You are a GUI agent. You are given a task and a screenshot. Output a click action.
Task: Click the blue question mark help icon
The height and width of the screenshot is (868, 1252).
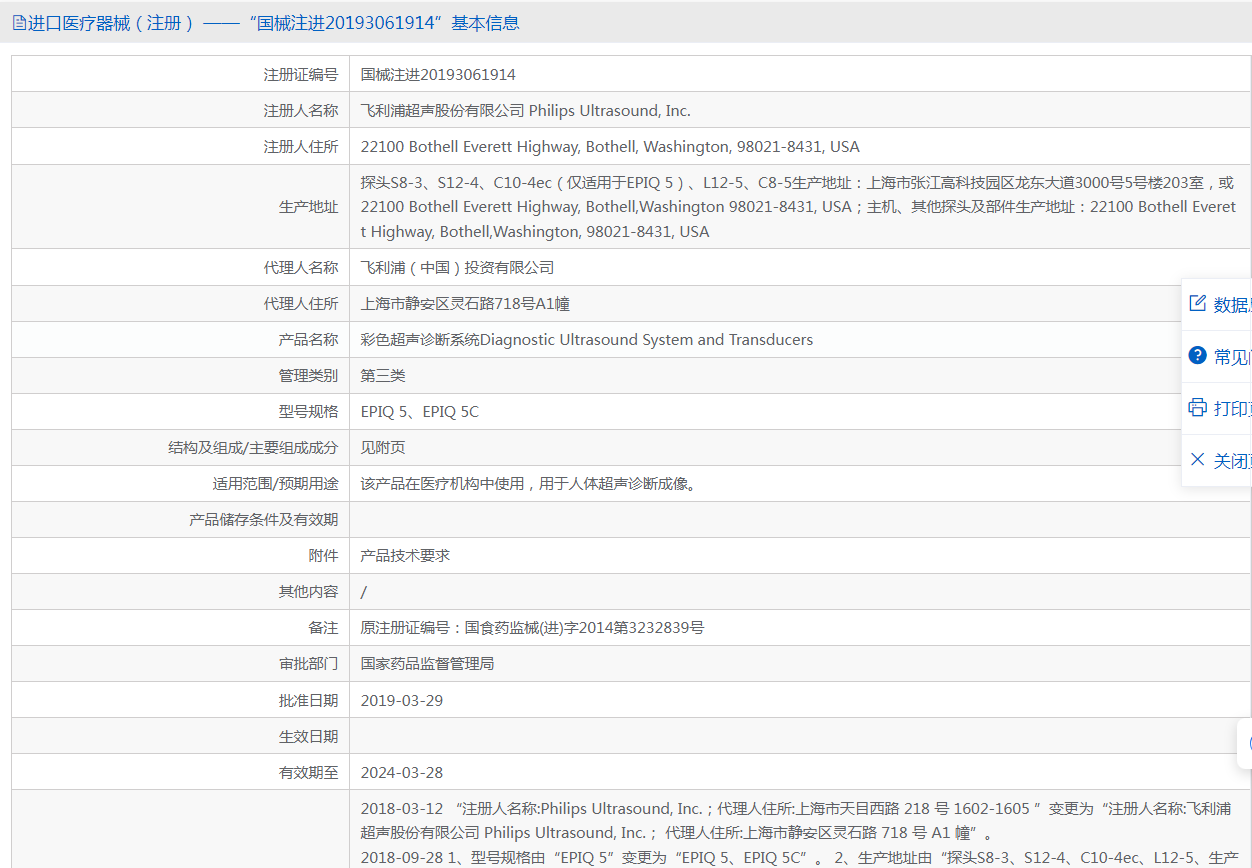[1197, 355]
